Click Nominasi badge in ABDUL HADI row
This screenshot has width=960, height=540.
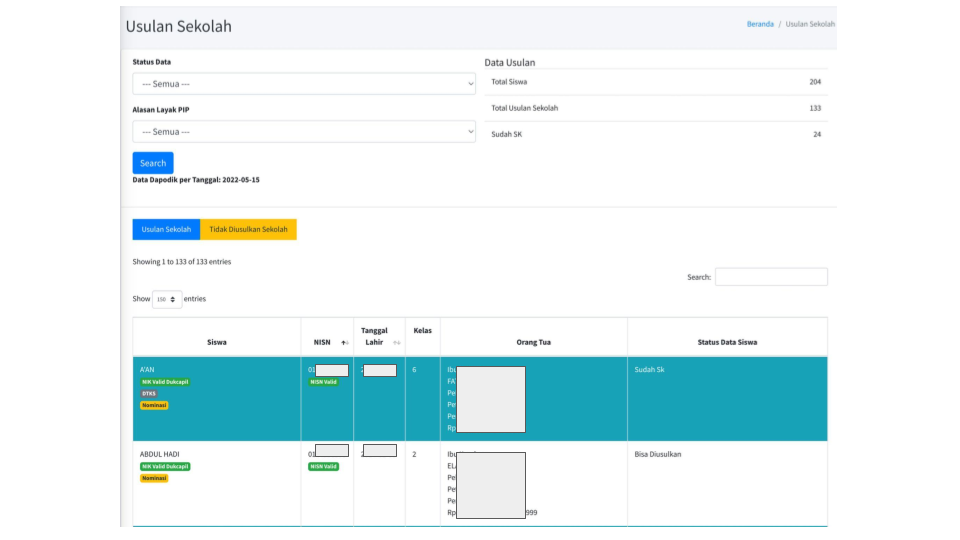click(x=154, y=478)
